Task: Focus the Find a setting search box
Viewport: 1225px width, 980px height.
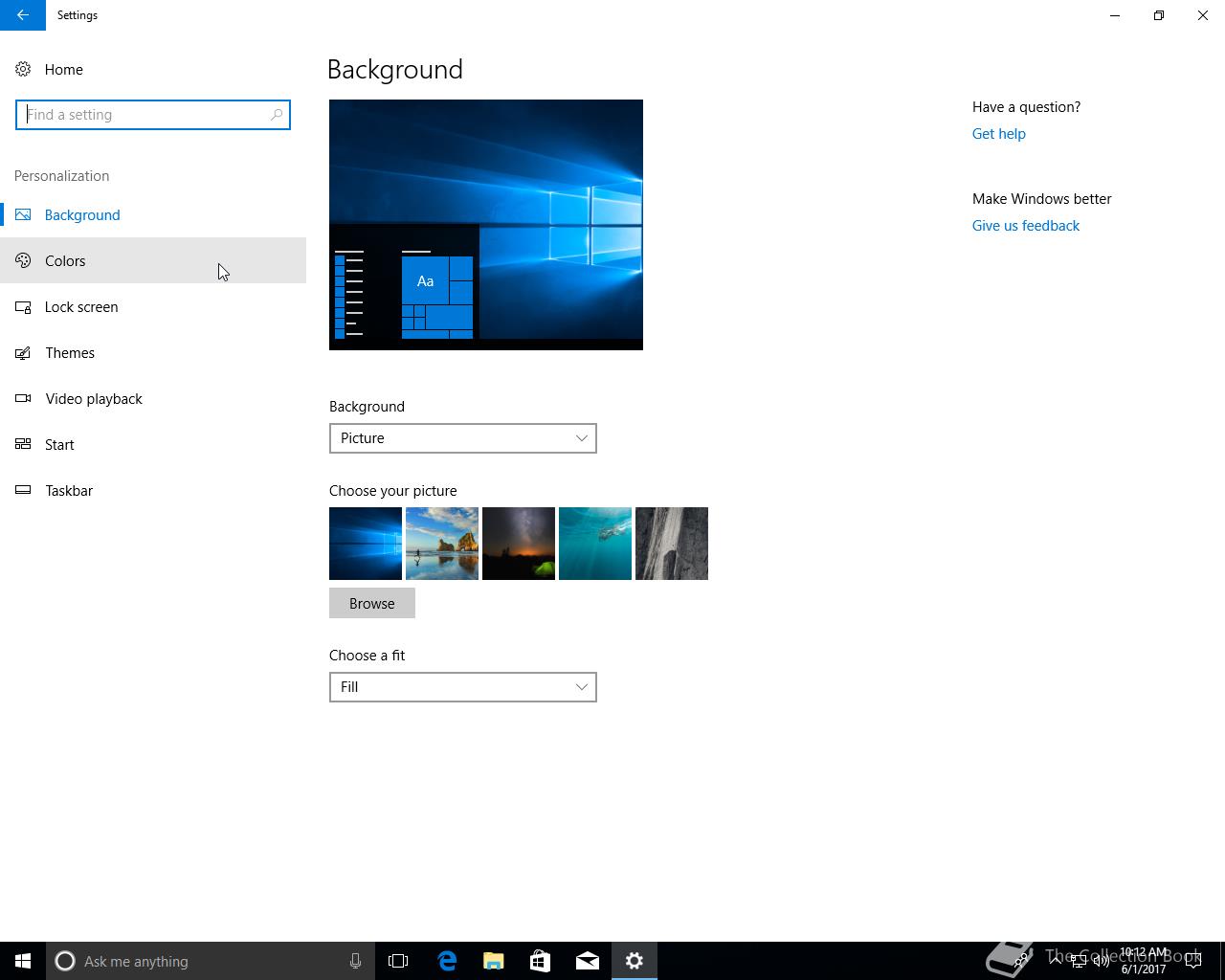Action: pos(144,115)
